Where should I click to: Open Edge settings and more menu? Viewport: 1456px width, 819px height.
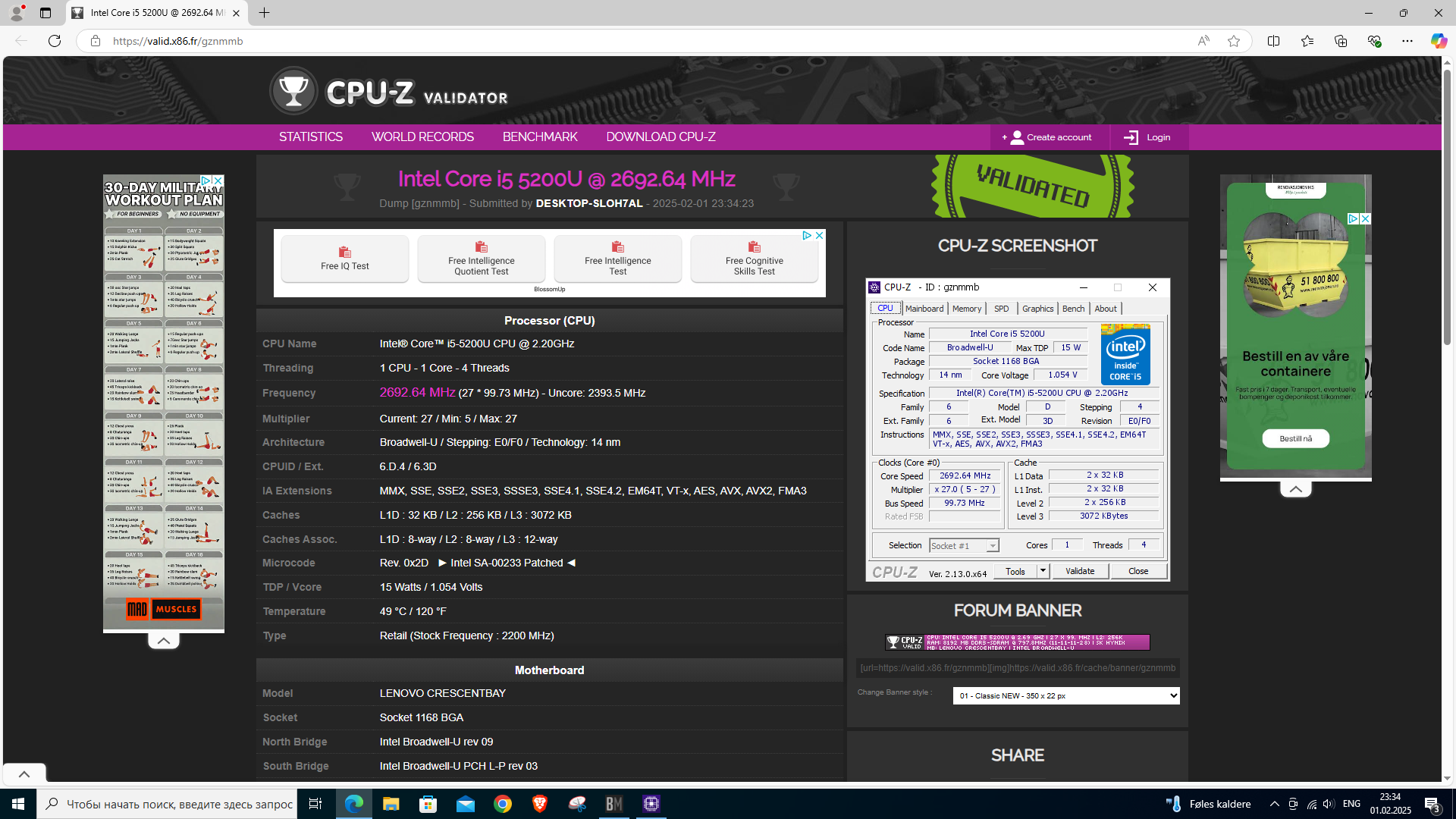coord(1407,41)
